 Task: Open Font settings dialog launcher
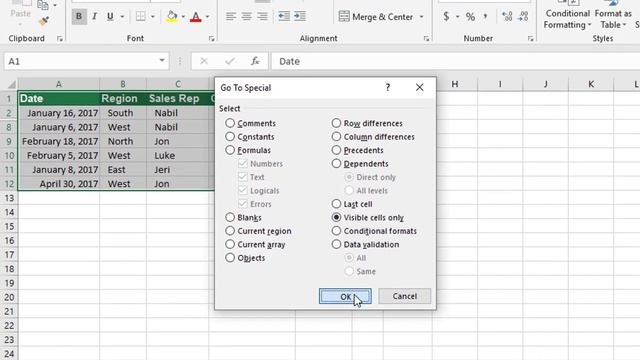tap(211, 38)
